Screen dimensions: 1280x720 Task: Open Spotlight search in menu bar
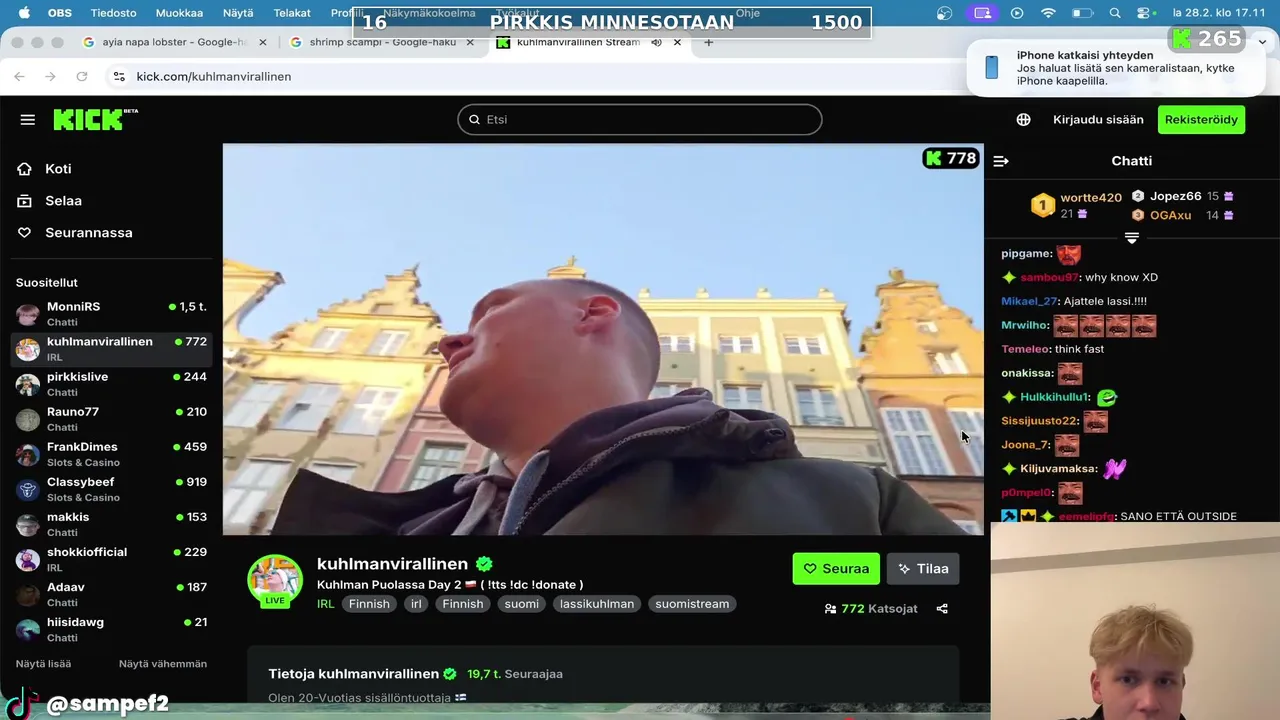1115,13
